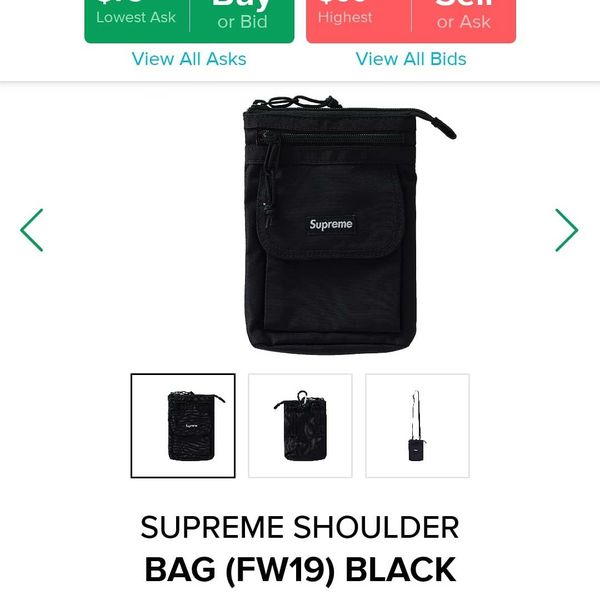Select the third thumbnail showing bag with strap
The image size is (600, 600).
point(417,426)
